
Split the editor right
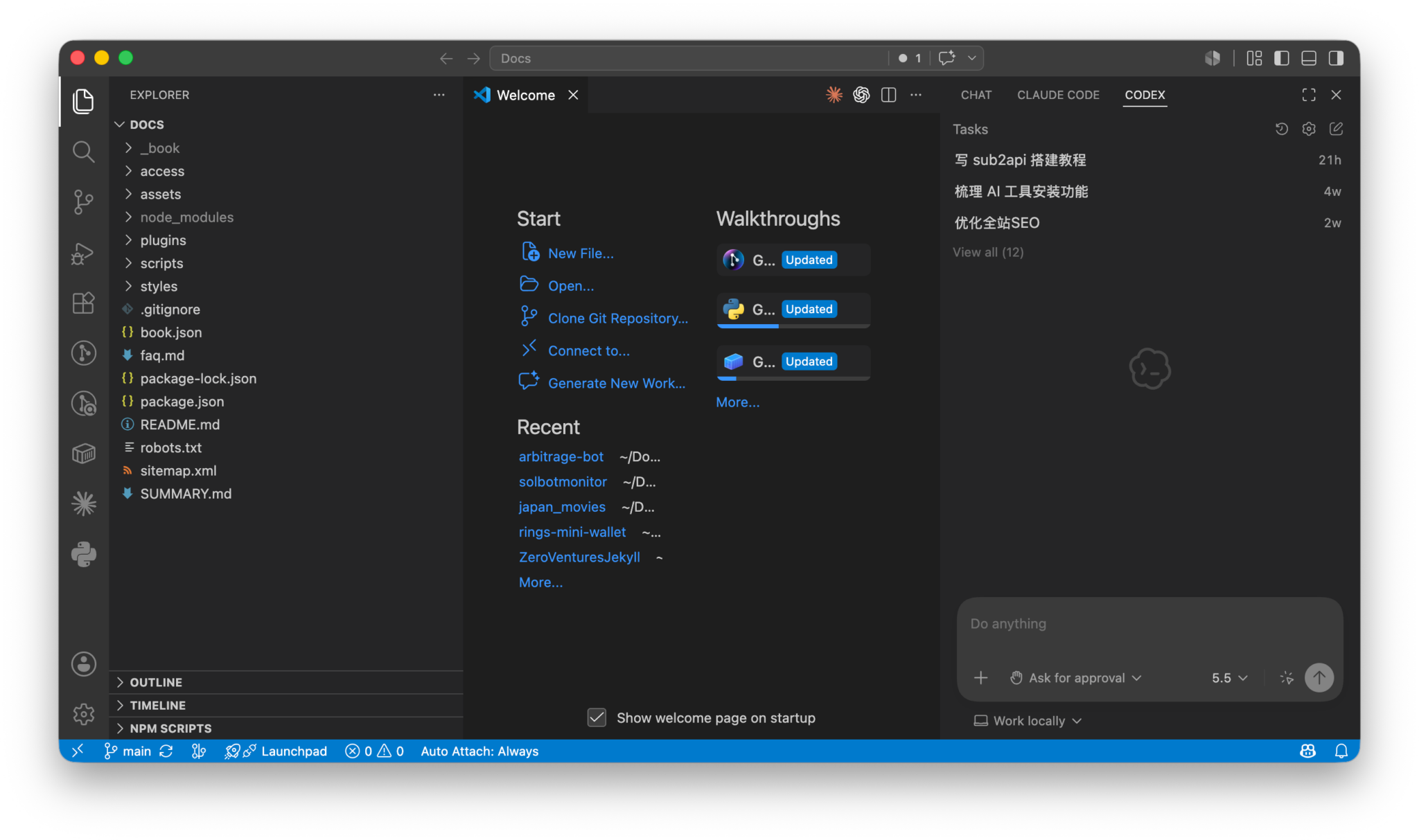coord(888,95)
